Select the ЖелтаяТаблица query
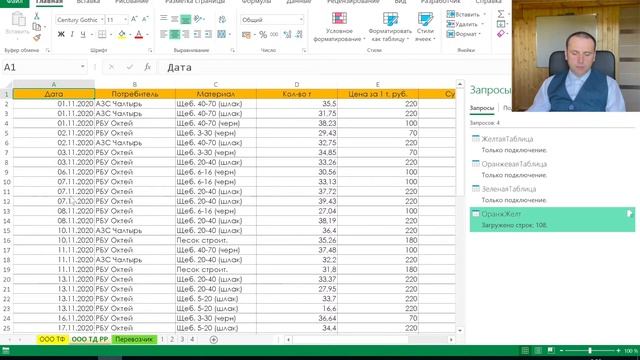The width and height of the screenshot is (640, 360). 507,139
